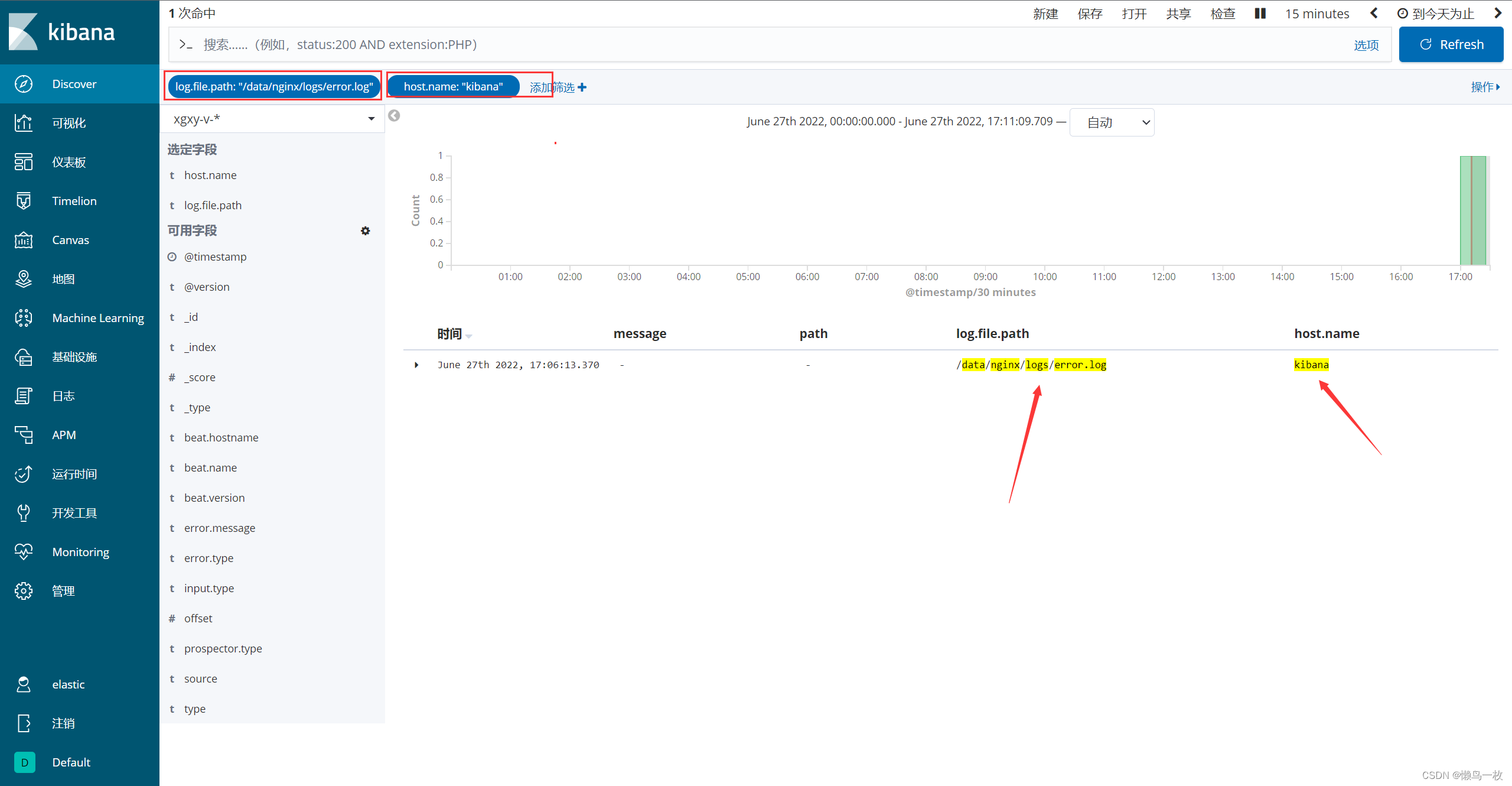Collapse the field sidebar arrow
Screen dimensions: 1512x786
tap(394, 116)
